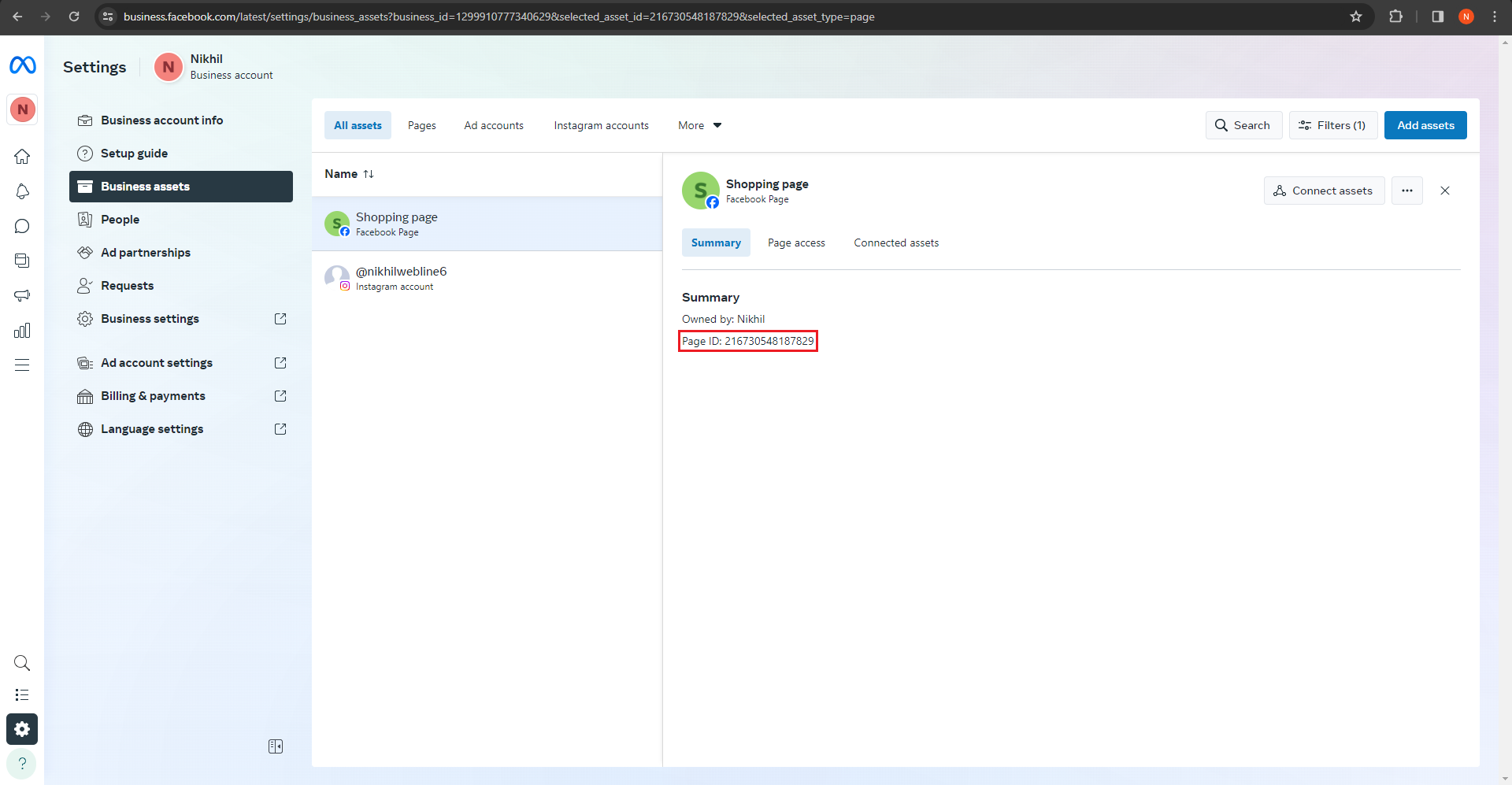The width and height of the screenshot is (1512, 785).
Task: Collapse the settings sidebar panel icon
Action: coord(276,746)
